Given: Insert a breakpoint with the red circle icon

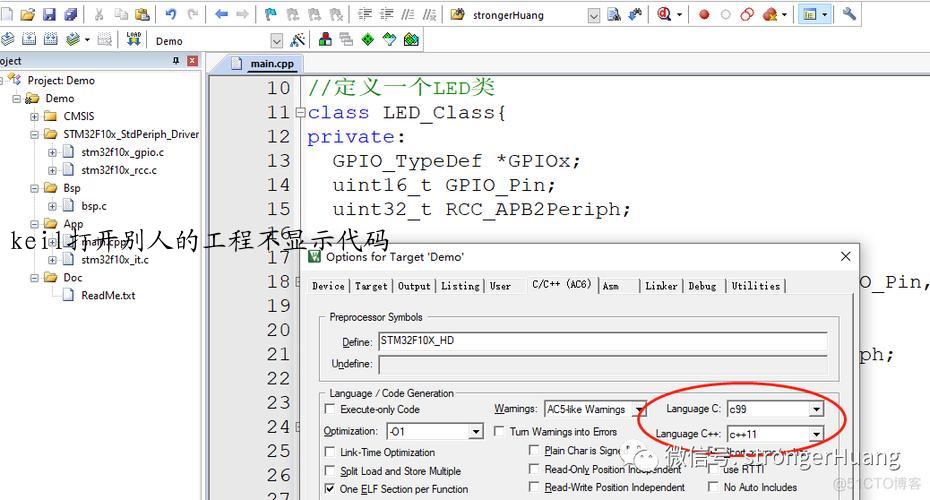Looking at the screenshot, I should tap(704, 14).
